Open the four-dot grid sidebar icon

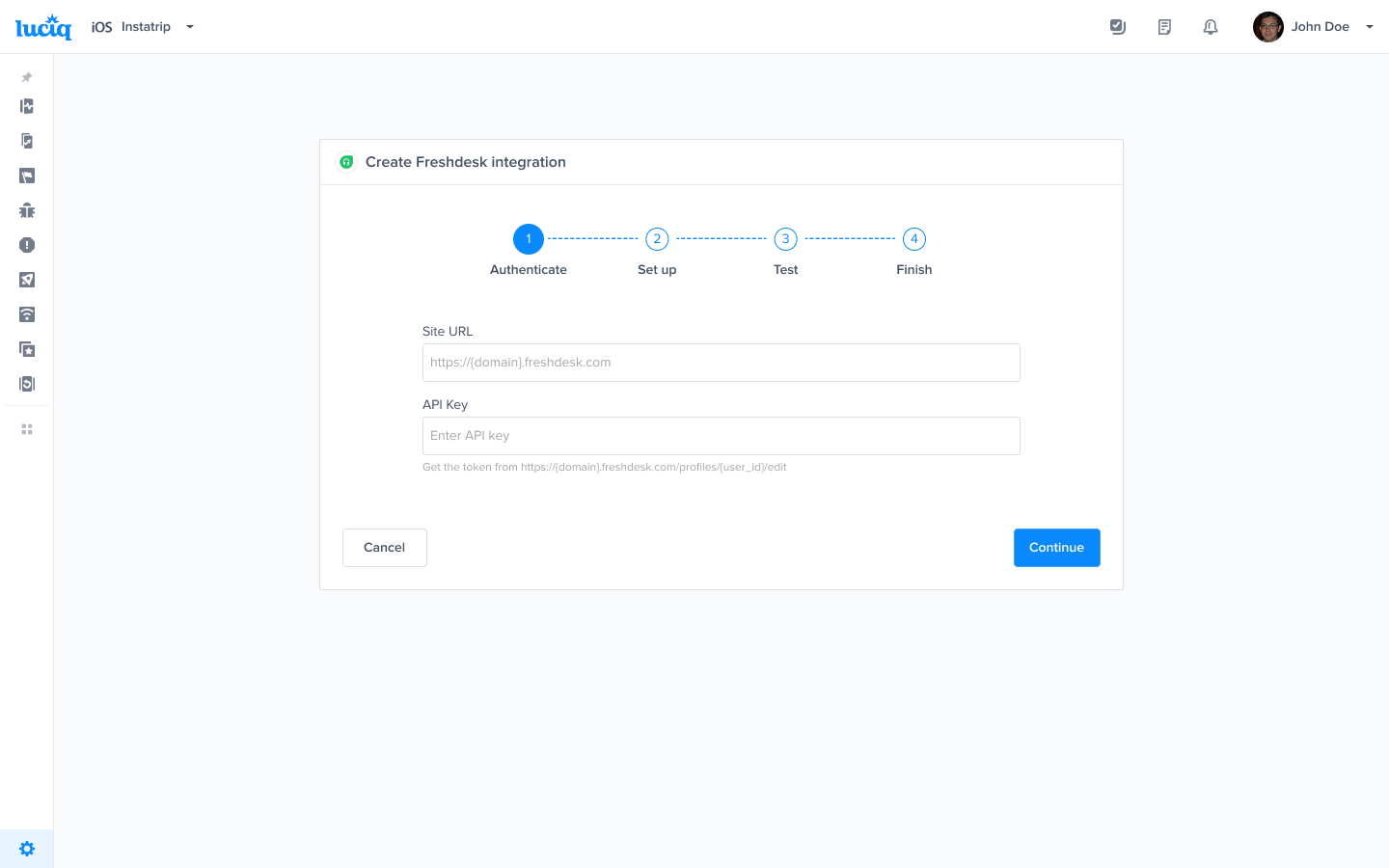coord(27,429)
